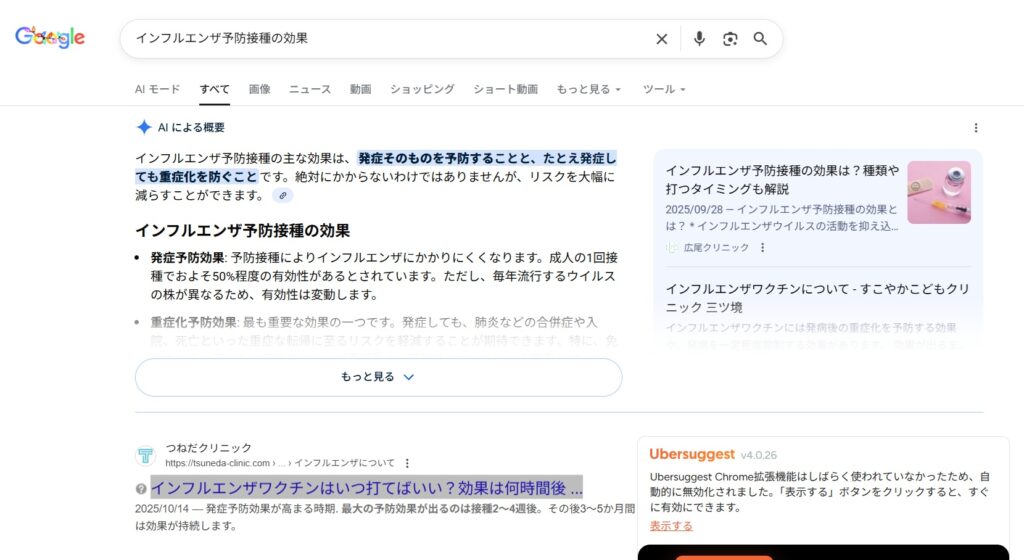
Task: Click the magnifying glass search button
Action: [760, 39]
